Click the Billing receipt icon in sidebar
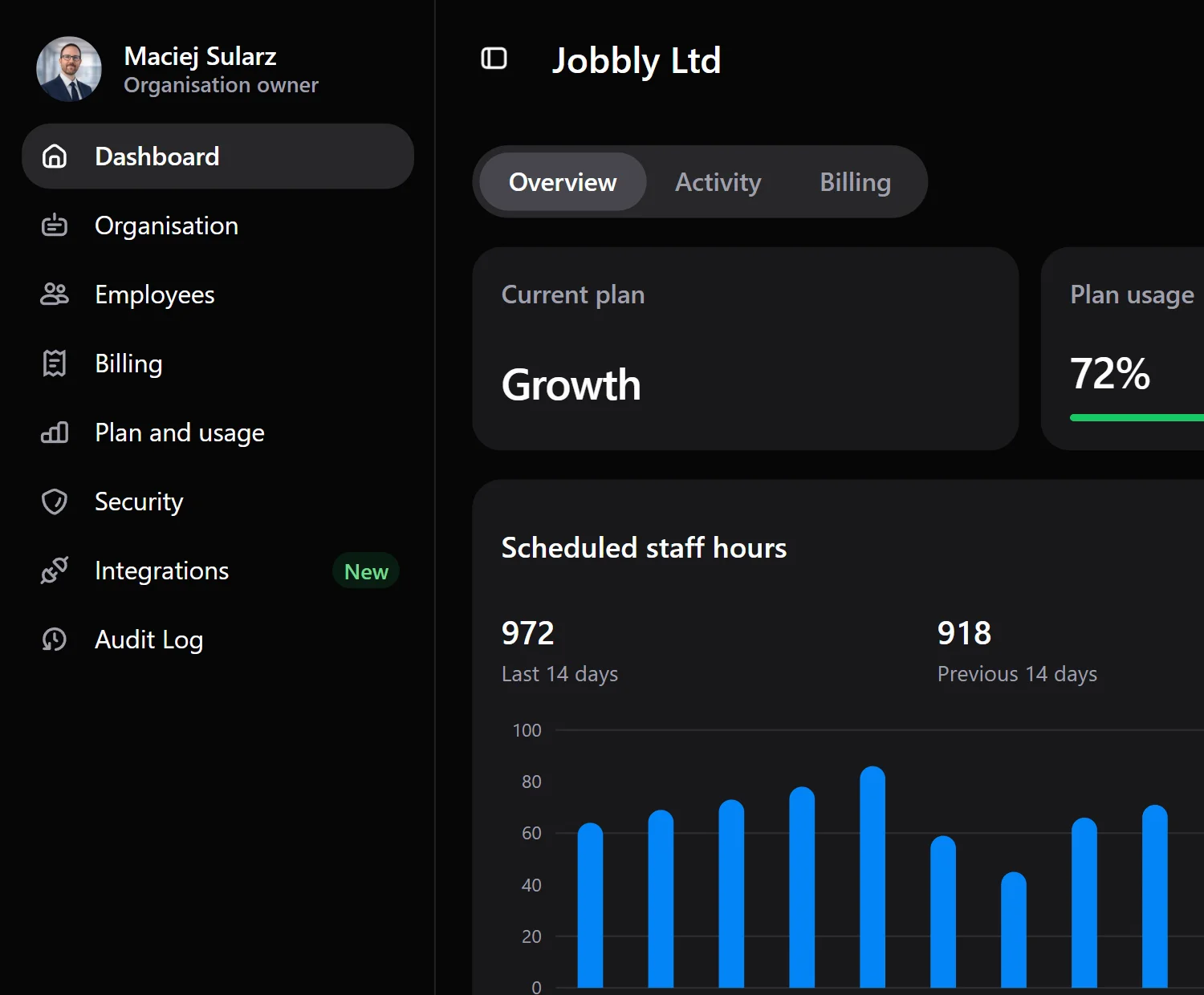This screenshot has height=995, width=1204. pos(55,363)
